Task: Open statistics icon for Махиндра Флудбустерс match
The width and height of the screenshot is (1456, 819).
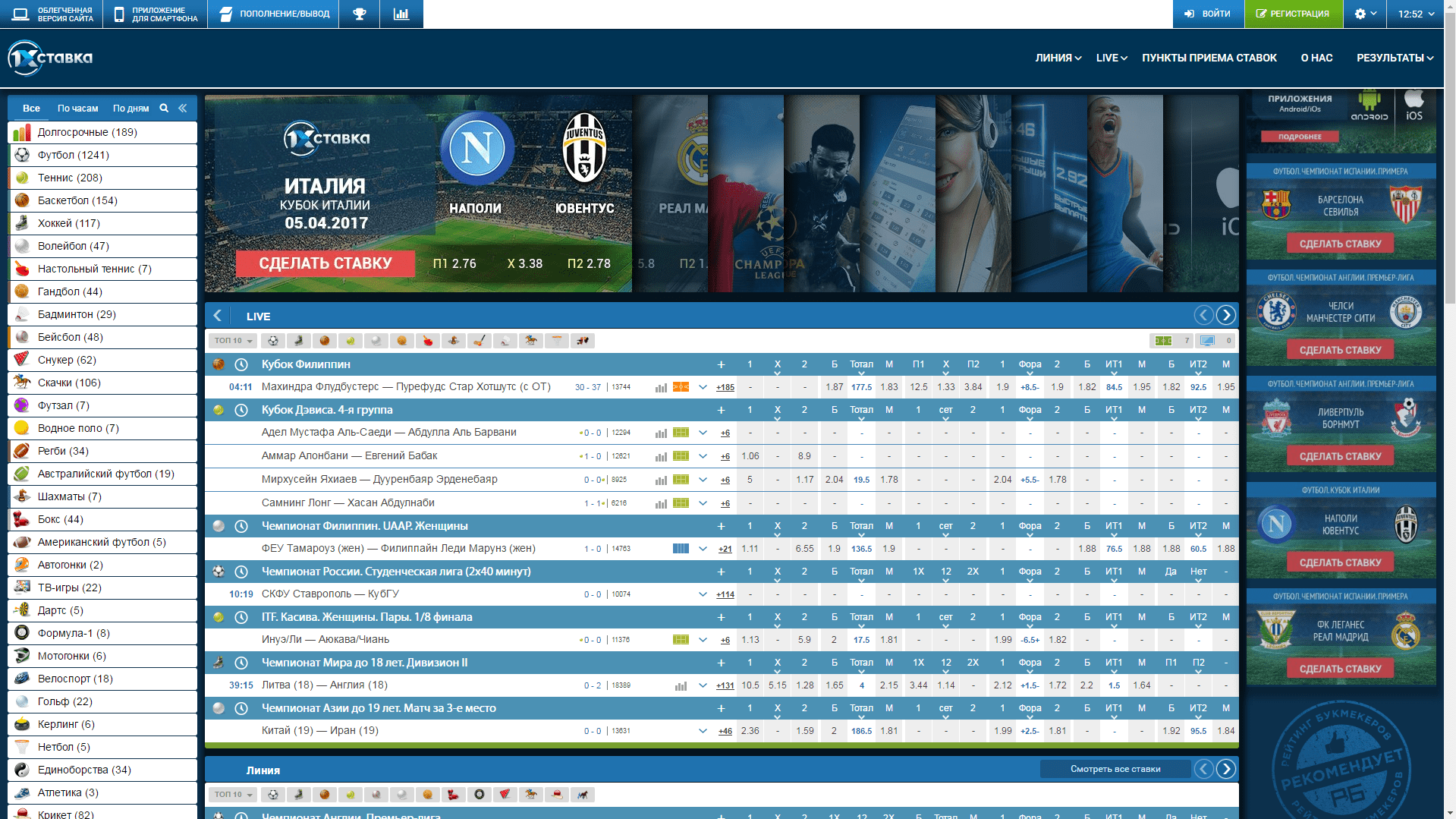Action: click(x=661, y=387)
